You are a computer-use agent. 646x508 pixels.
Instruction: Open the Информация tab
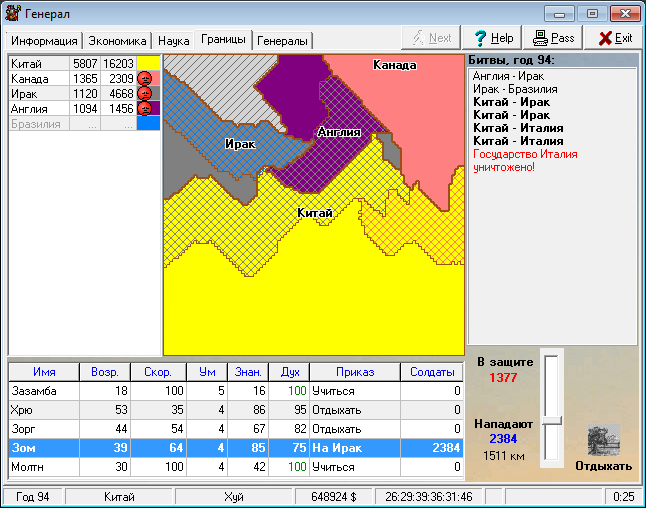point(44,41)
